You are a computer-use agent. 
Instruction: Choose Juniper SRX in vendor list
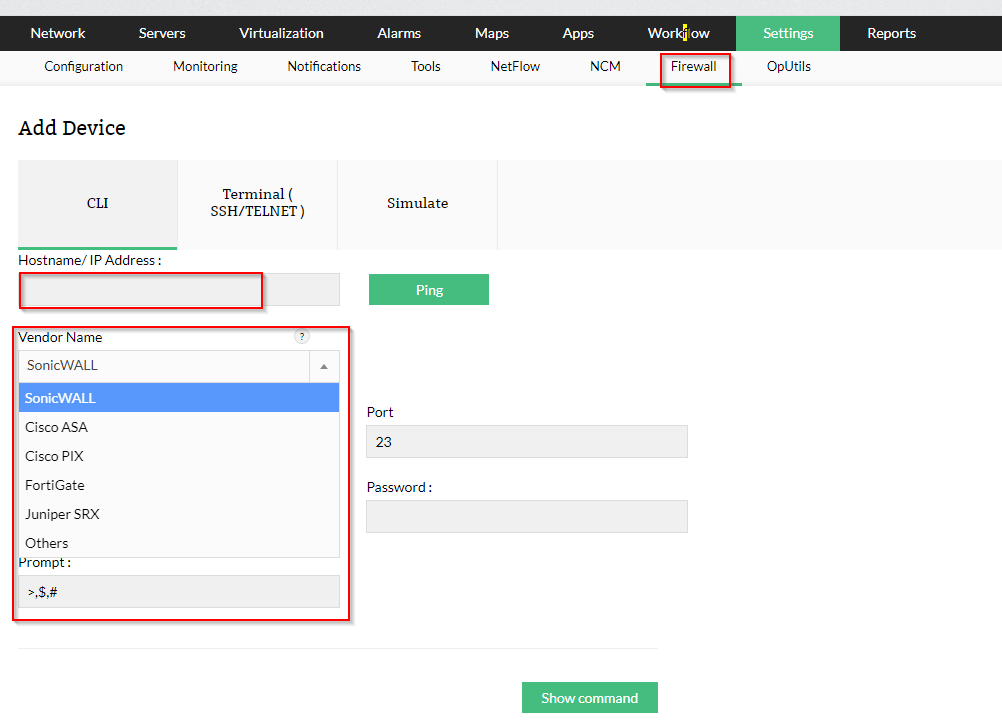pyautogui.click(x=179, y=514)
